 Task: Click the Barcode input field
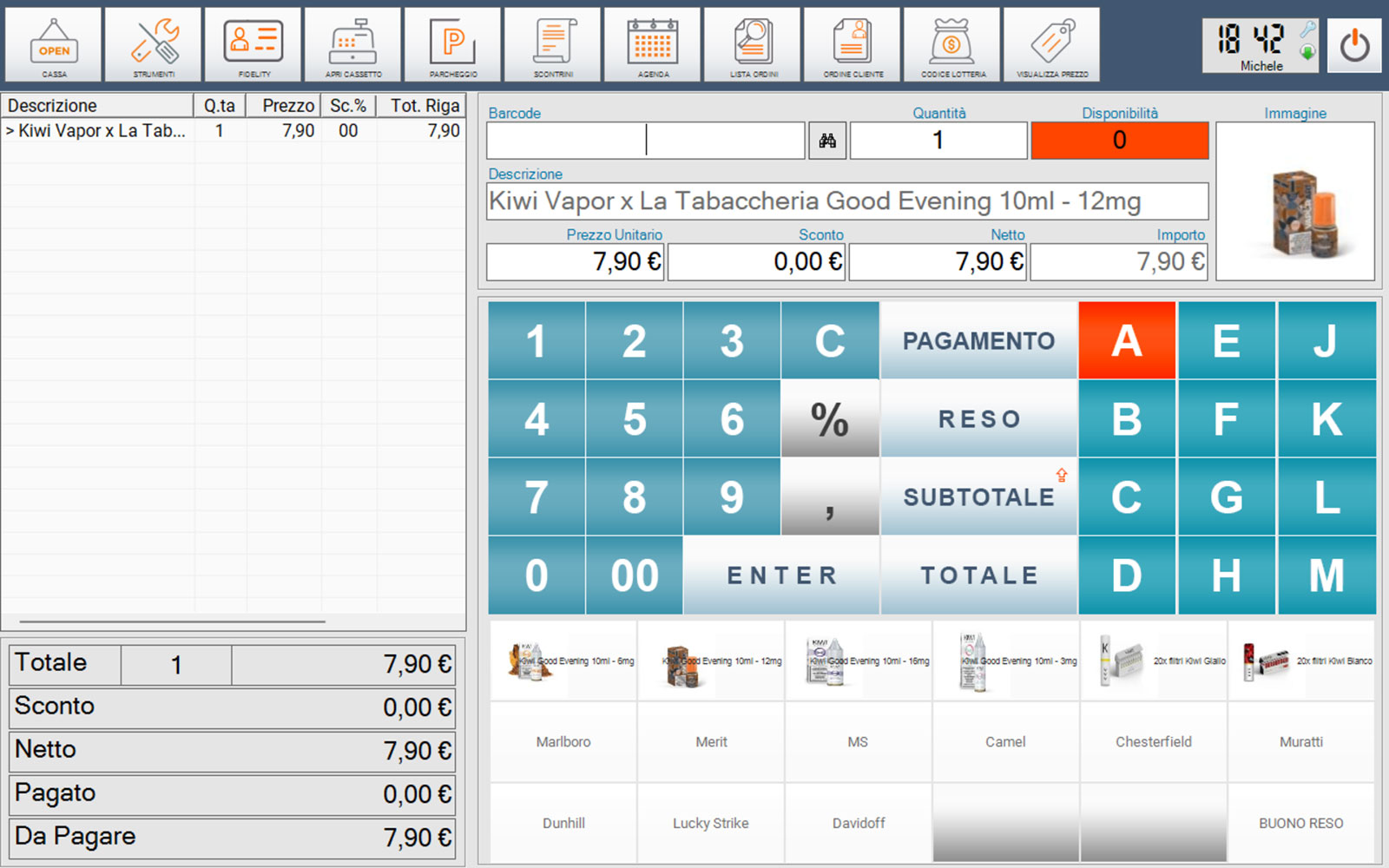(645, 141)
